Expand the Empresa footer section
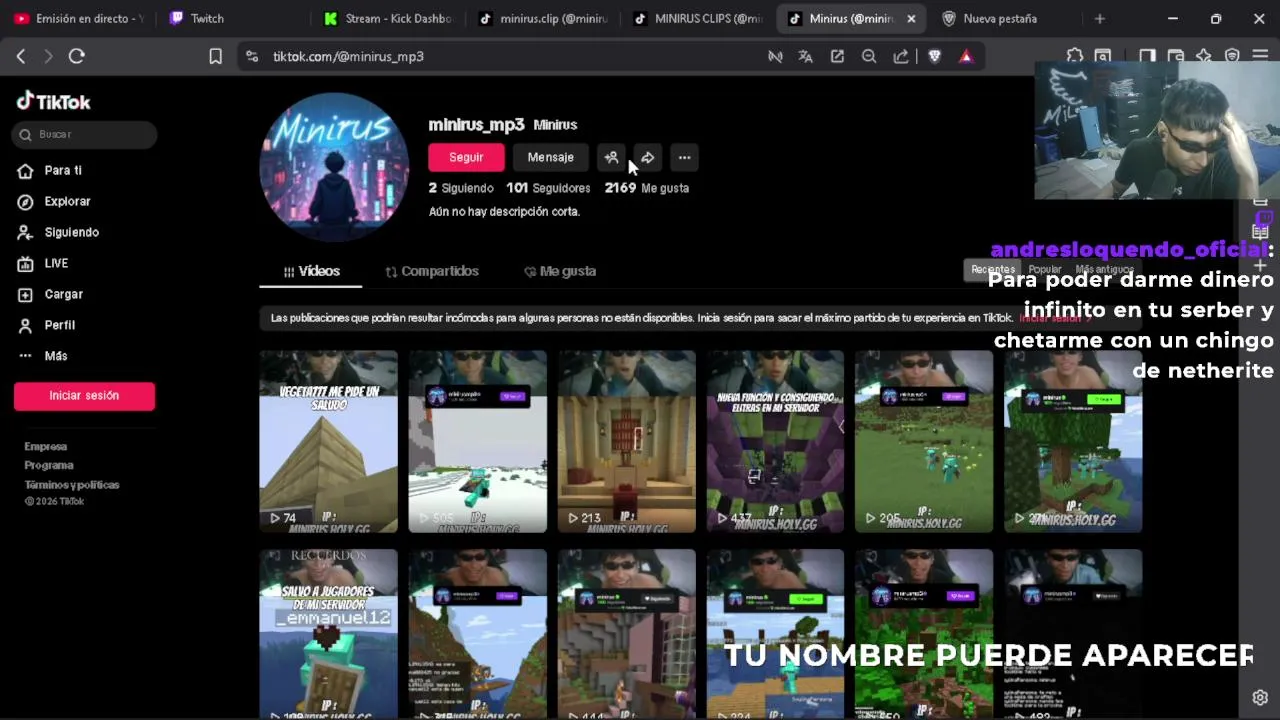This screenshot has width=1280, height=720. (46, 446)
